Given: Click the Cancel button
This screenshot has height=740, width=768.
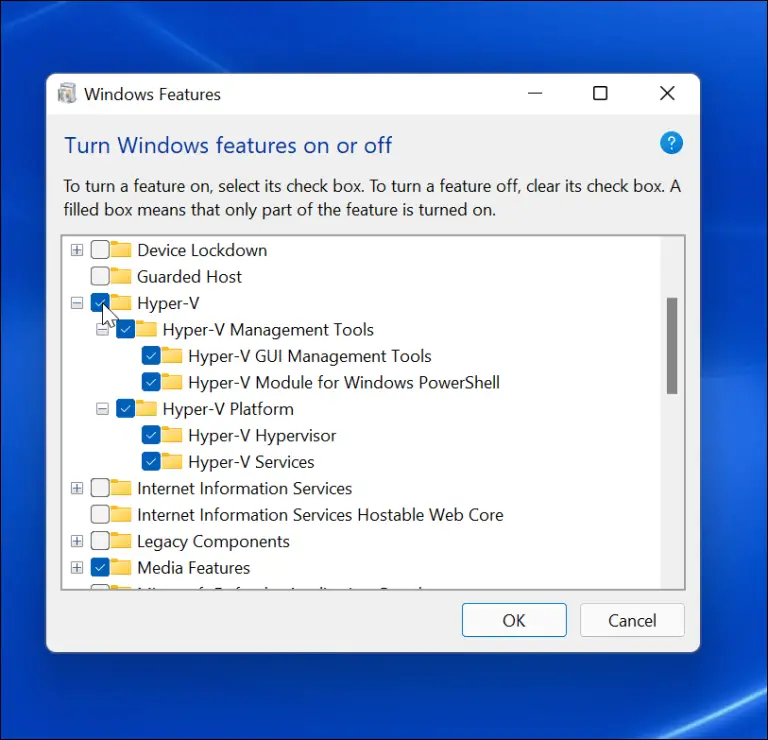Looking at the screenshot, I should click(632, 620).
